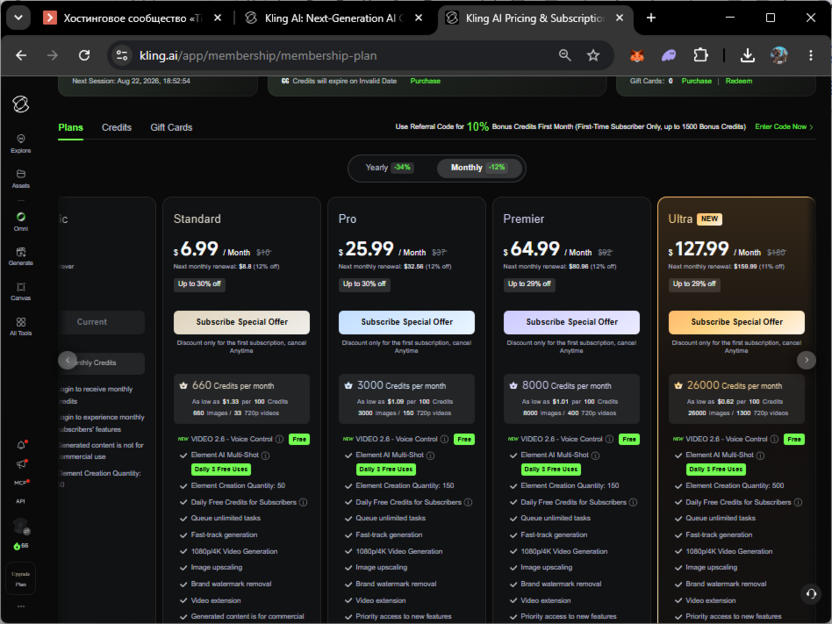Click Purchase next to Gift Cards
Viewport: 832px width, 624px height.
(696, 81)
